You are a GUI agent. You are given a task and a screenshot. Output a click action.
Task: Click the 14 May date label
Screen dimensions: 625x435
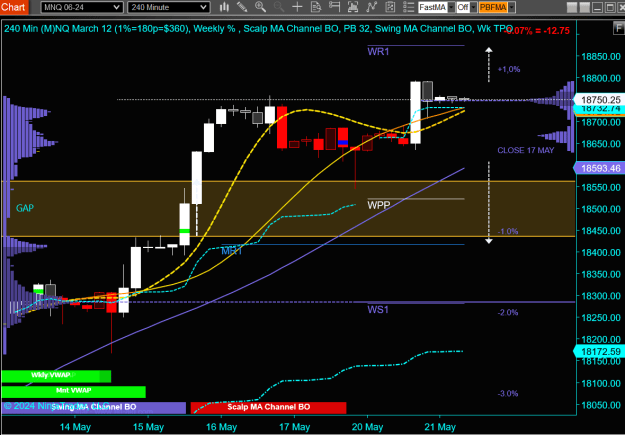tap(75, 427)
